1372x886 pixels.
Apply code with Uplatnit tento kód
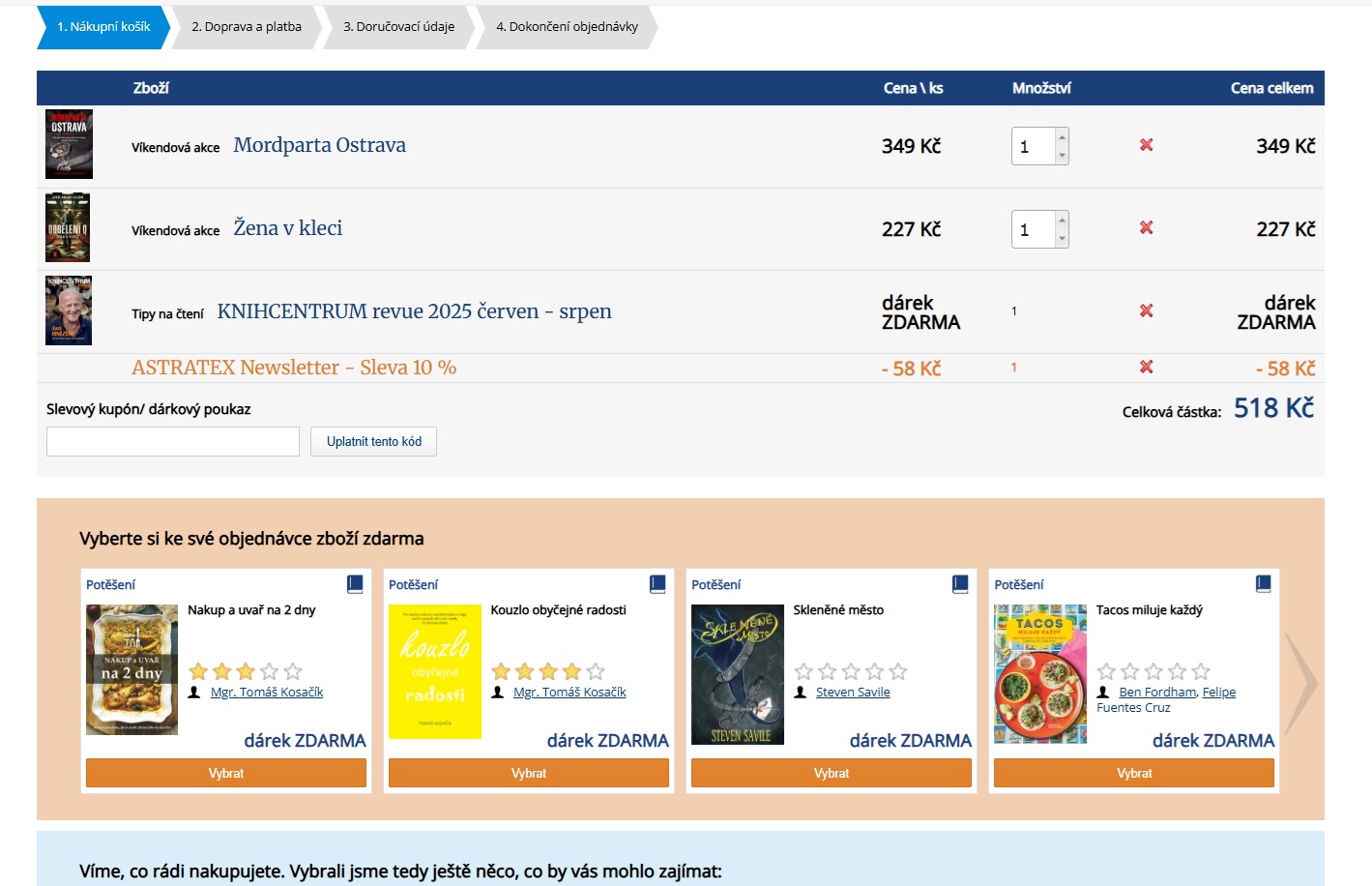[x=373, y=442]
